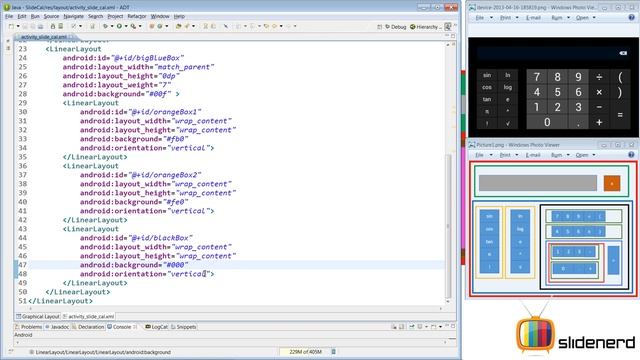This screenshot has height=360, width=640.
Task: Click E-mail in device screenshot viewer
Action: (x=533, y=18)
